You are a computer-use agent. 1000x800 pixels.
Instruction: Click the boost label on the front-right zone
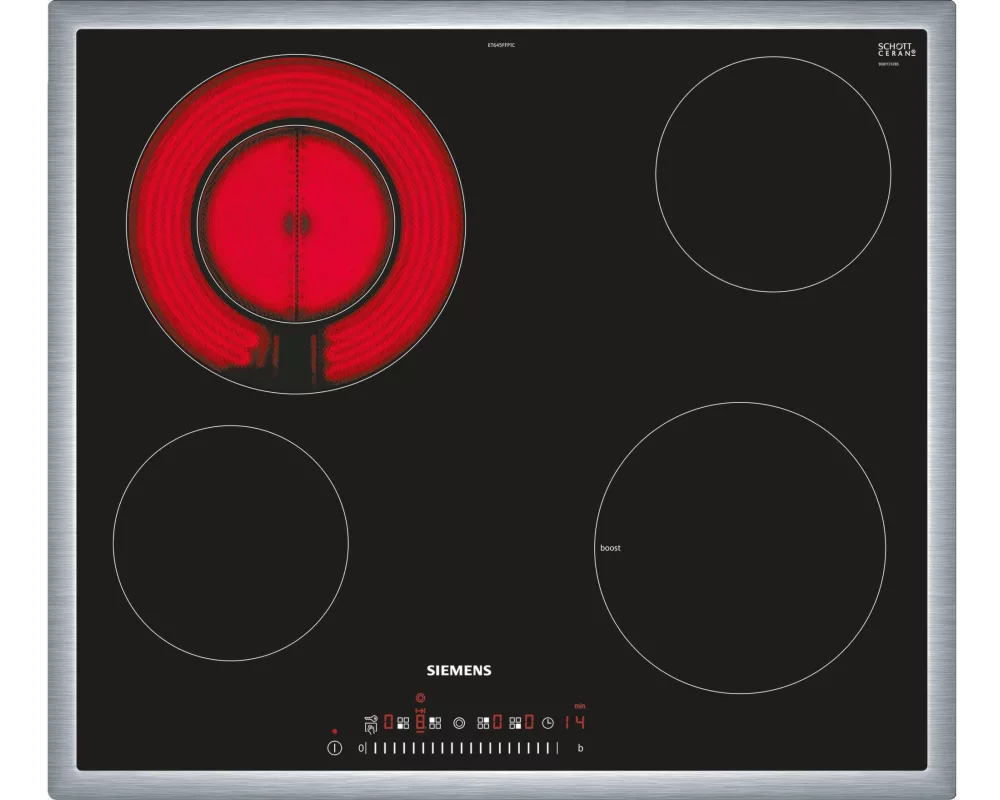click(610, 548)
